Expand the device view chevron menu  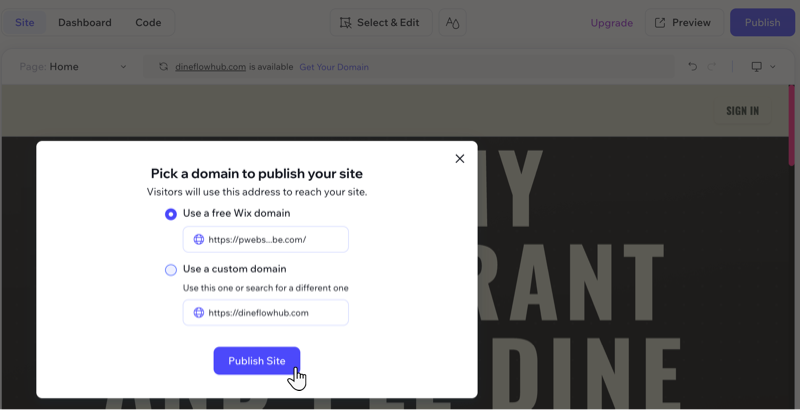772,67
